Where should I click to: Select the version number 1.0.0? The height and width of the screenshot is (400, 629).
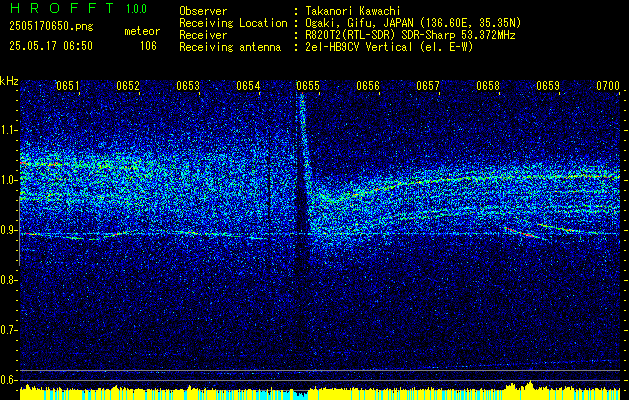[x=136, y=9]
